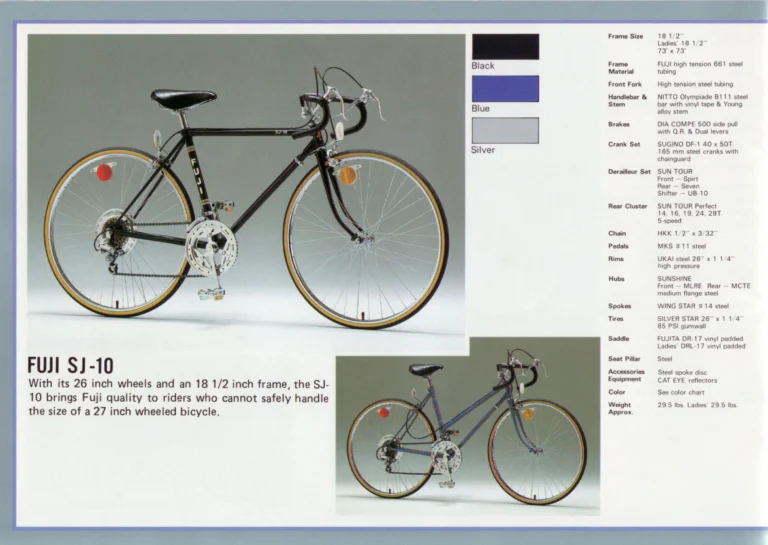
Task: Click the 'Chain' spec label
Action: (617, 234)
